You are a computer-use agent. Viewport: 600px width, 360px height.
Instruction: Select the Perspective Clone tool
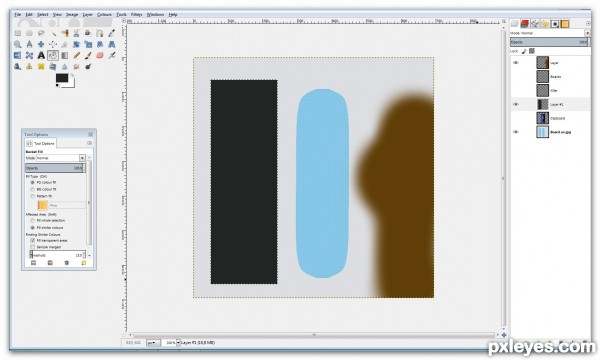pyautogui.click(x=53, y=67)
